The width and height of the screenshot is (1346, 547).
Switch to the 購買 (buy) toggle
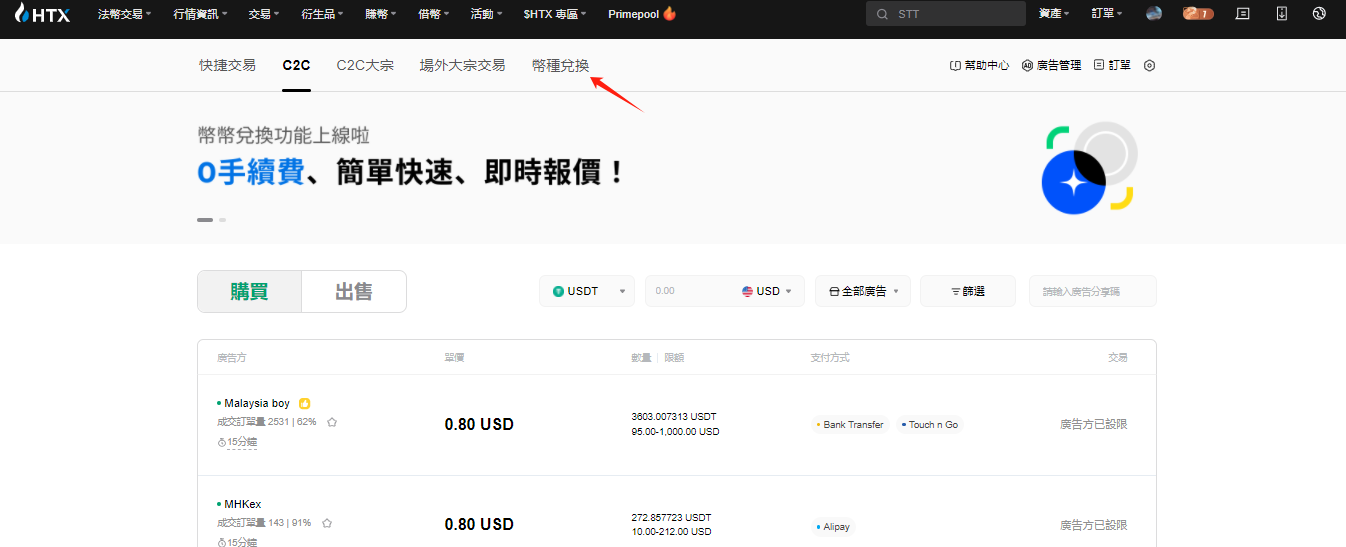[249, 291]
